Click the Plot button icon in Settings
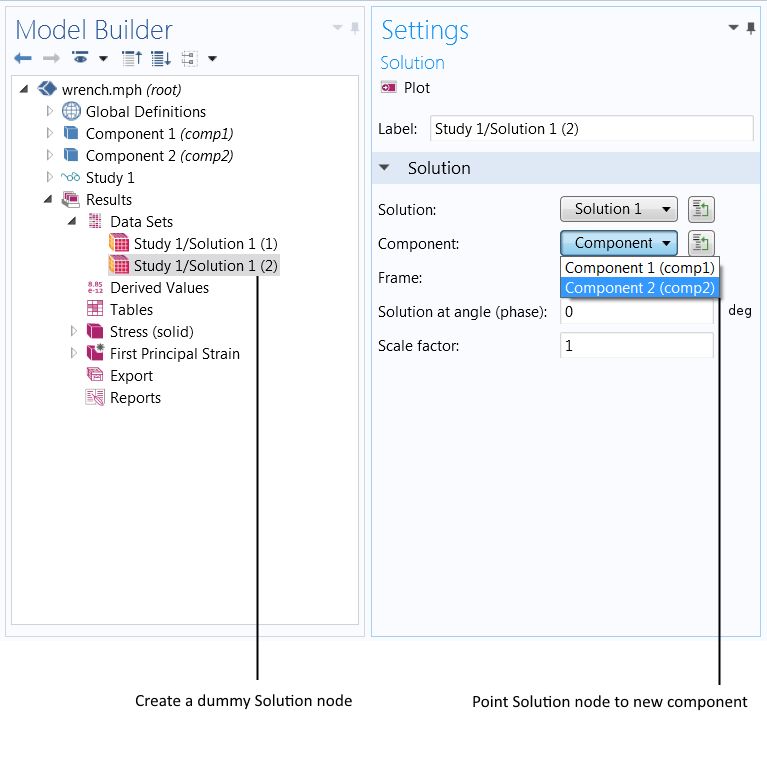767x771 pixels. point(388,88)
